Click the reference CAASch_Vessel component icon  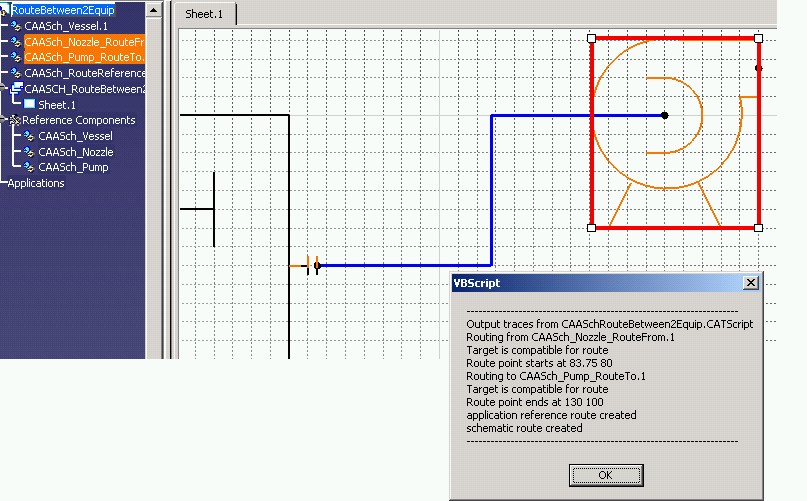29,136
